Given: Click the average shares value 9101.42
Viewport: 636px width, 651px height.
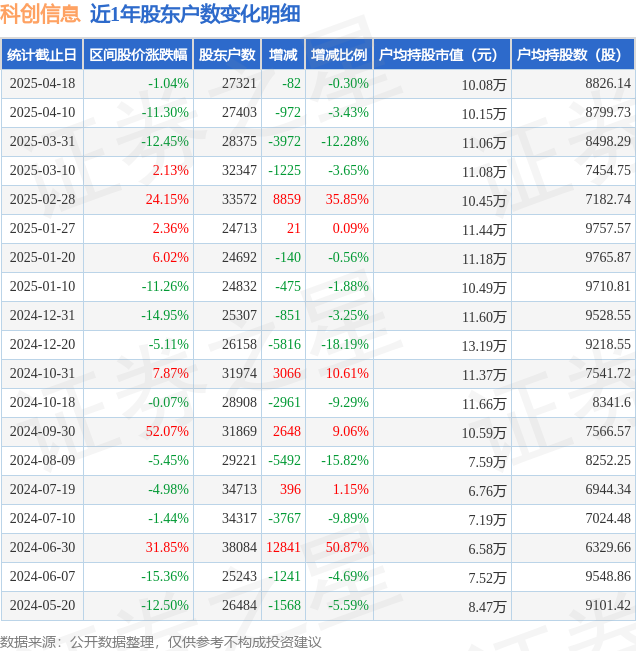Looking at the screenshot, I should point(608,606).
